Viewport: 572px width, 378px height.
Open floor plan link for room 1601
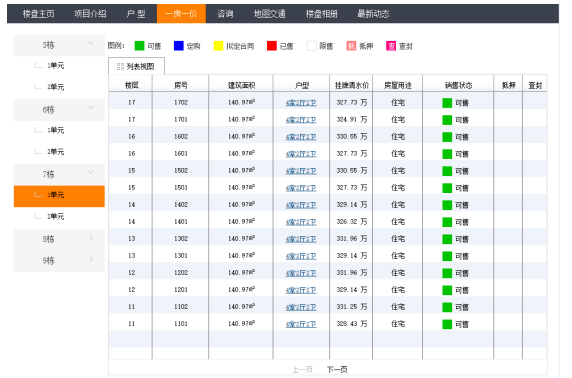[301, 154]
